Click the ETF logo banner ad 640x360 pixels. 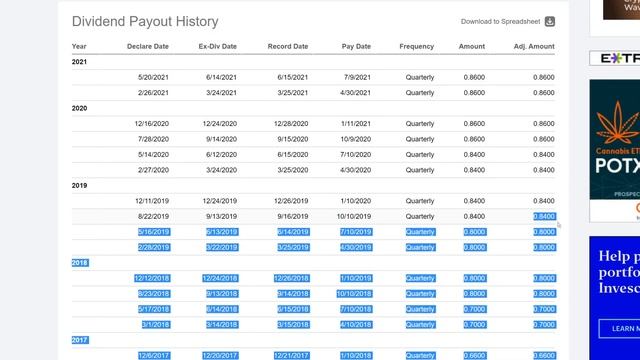pyautogui.click(x=615, y=58)
